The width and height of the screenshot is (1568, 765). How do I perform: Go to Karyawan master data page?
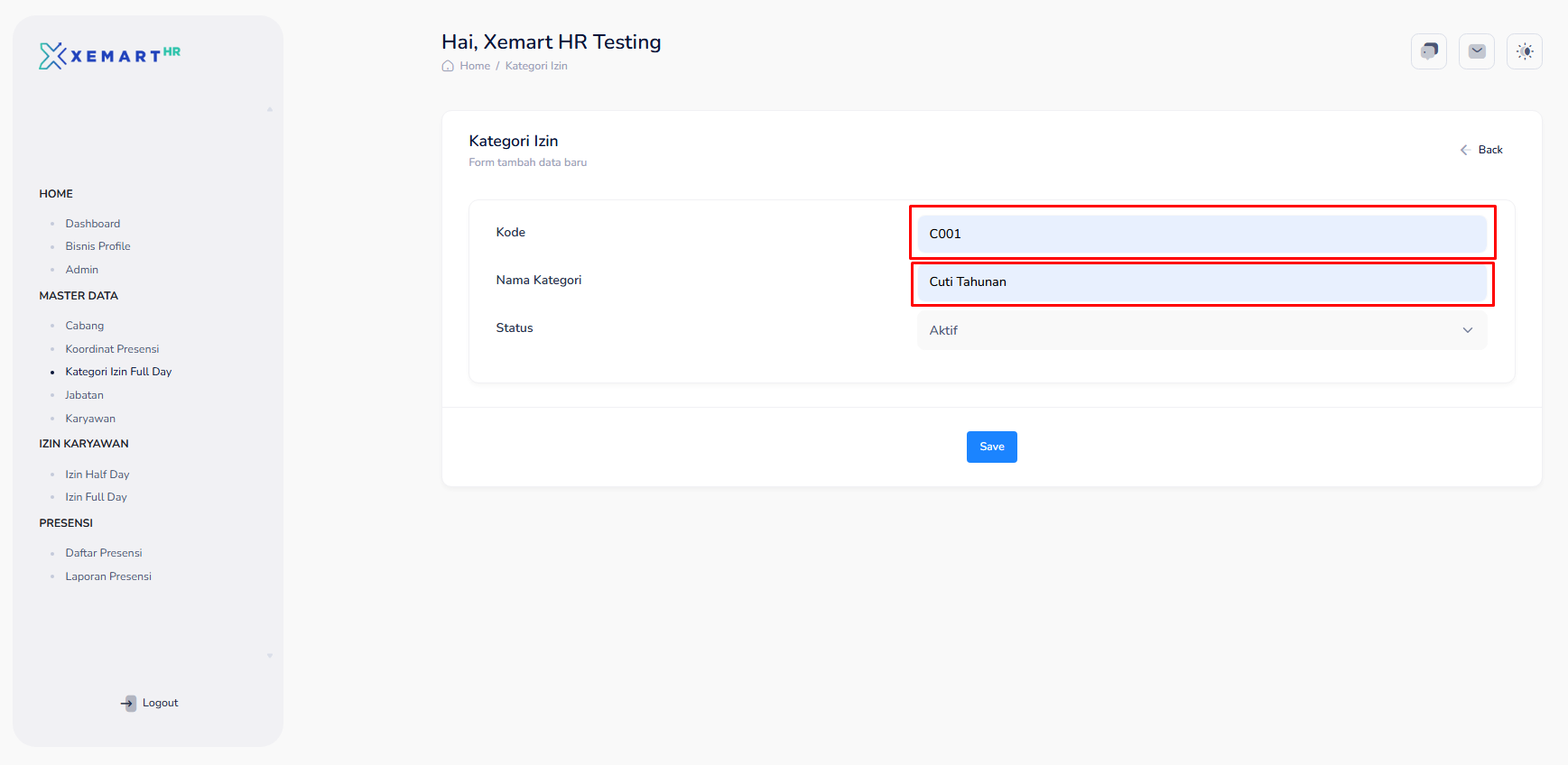pos(90,419)
